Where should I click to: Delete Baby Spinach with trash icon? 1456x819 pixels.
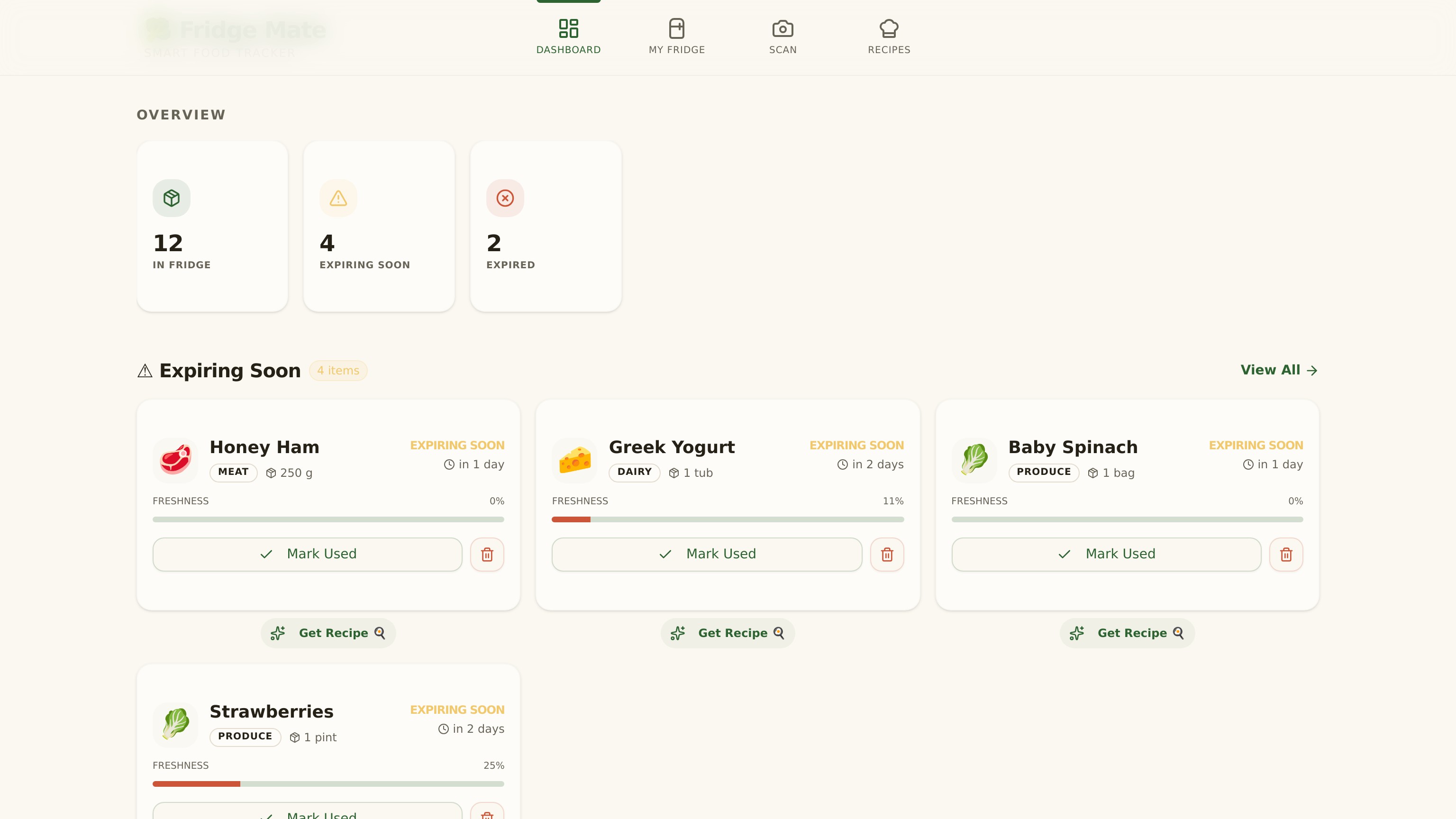pos(1286,555)
